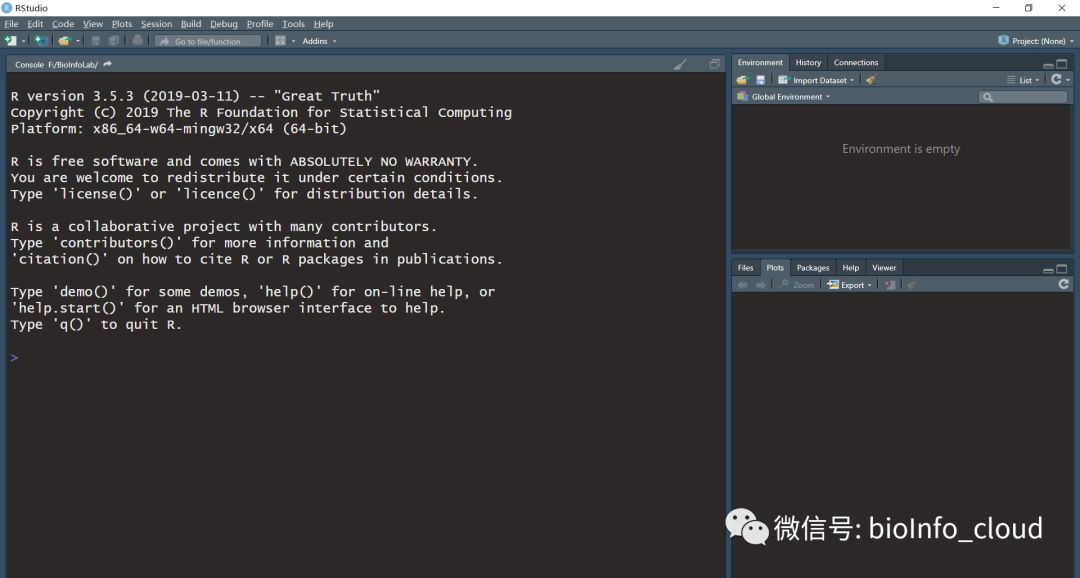Image resolution: width=1080 pixels, height=578 pixels.
Task: Switch to the Packages tab
Action: 813,268
